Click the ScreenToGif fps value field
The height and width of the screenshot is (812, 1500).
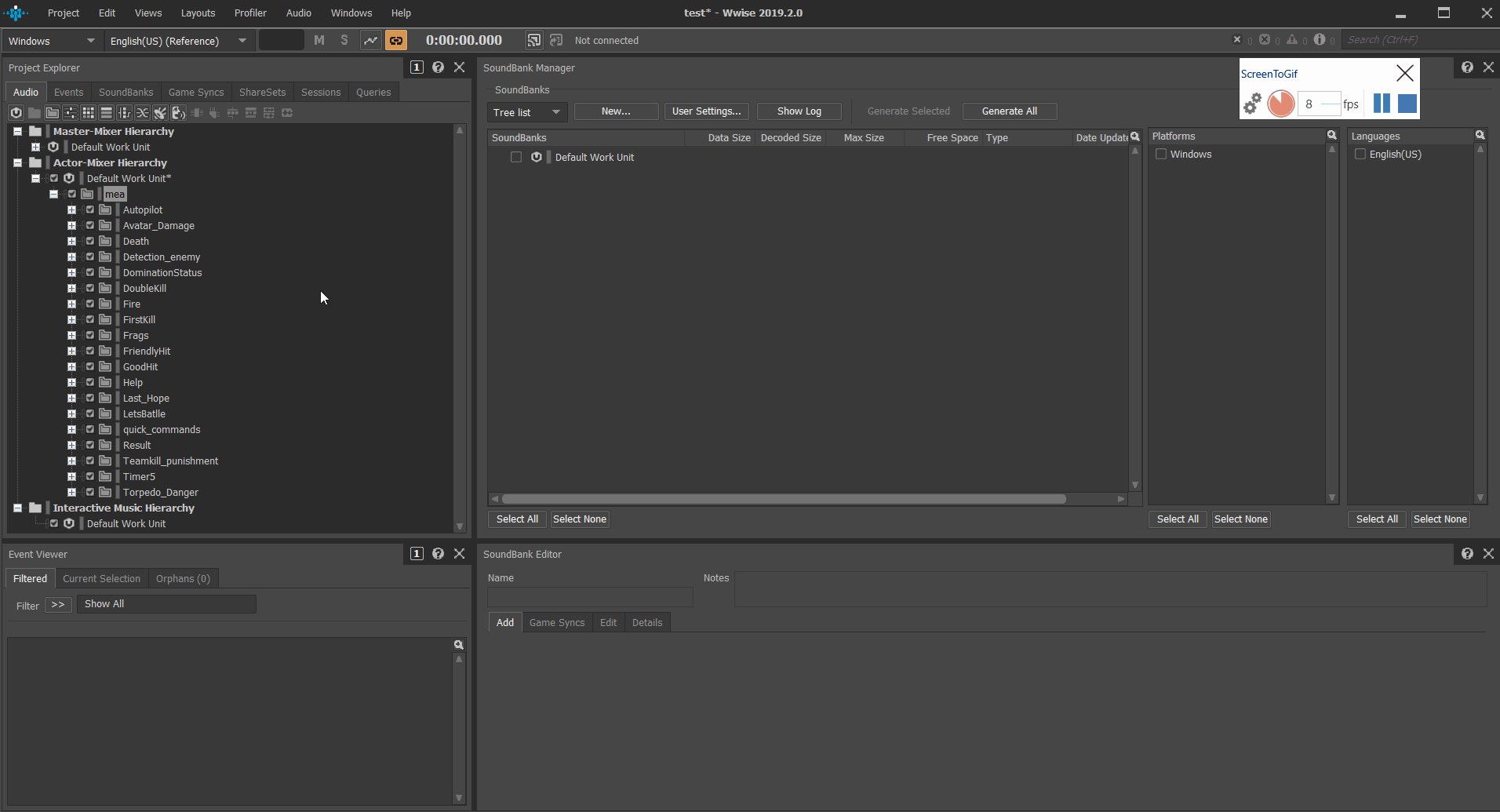pos(1318,104)
